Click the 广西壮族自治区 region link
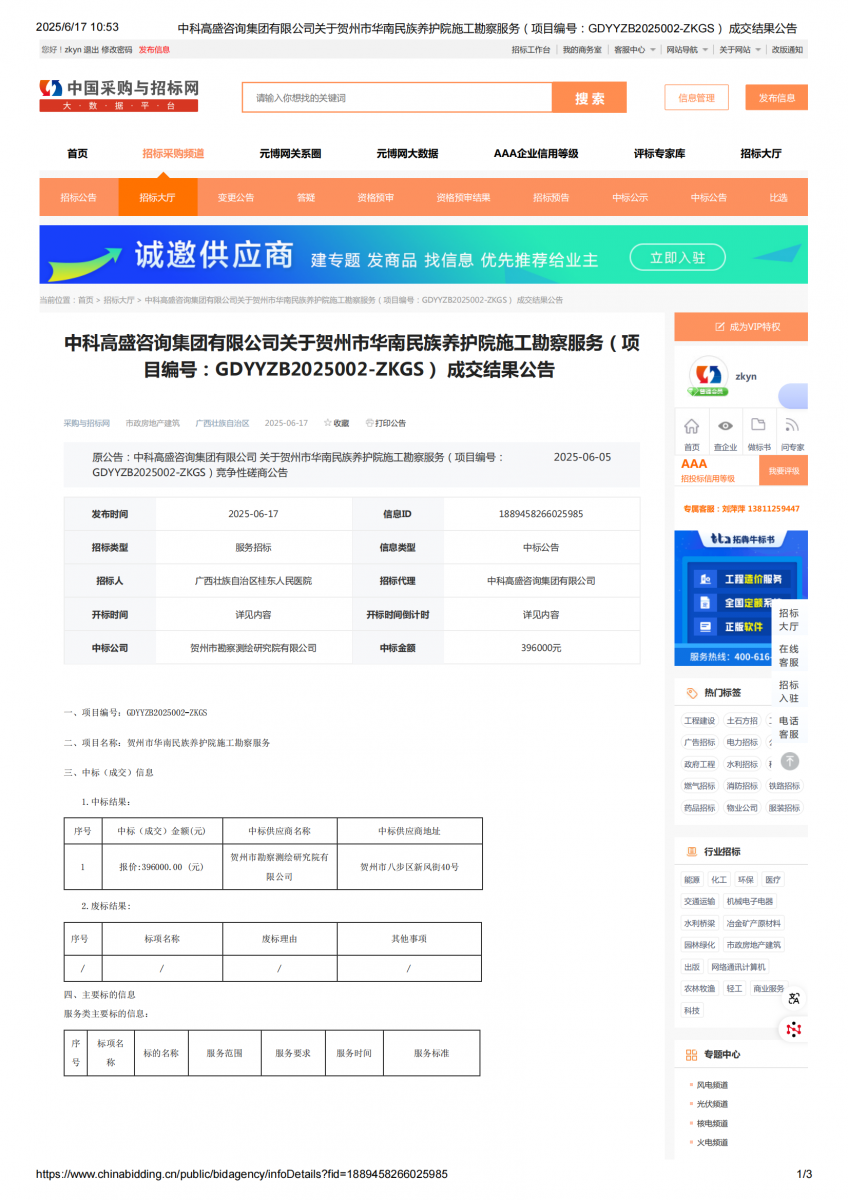Image resolution: width=848 pixels, height=1200 pixels. [223, 424]
